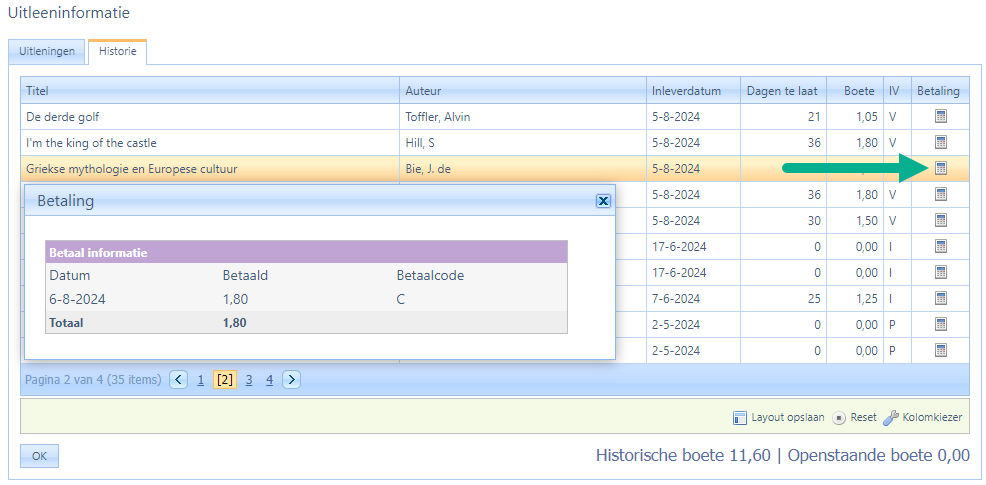
Task: Sort by Dagen te laat column header
Action: click(782, 91)
